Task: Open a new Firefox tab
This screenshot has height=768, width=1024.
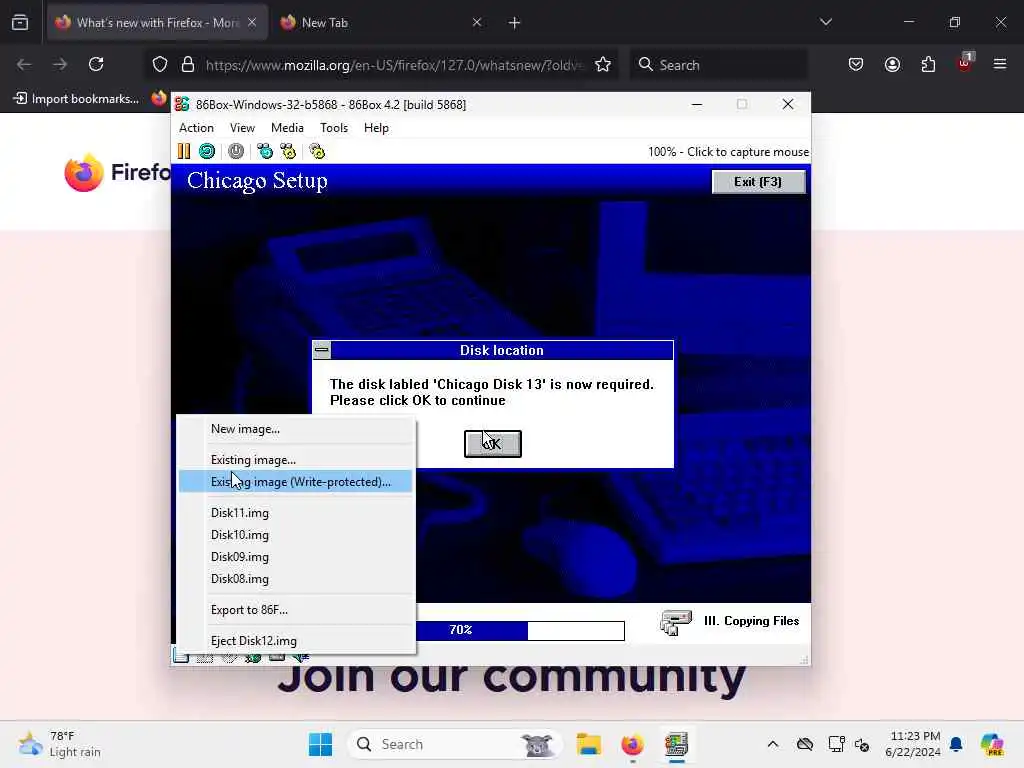Action: coord(515,23)
